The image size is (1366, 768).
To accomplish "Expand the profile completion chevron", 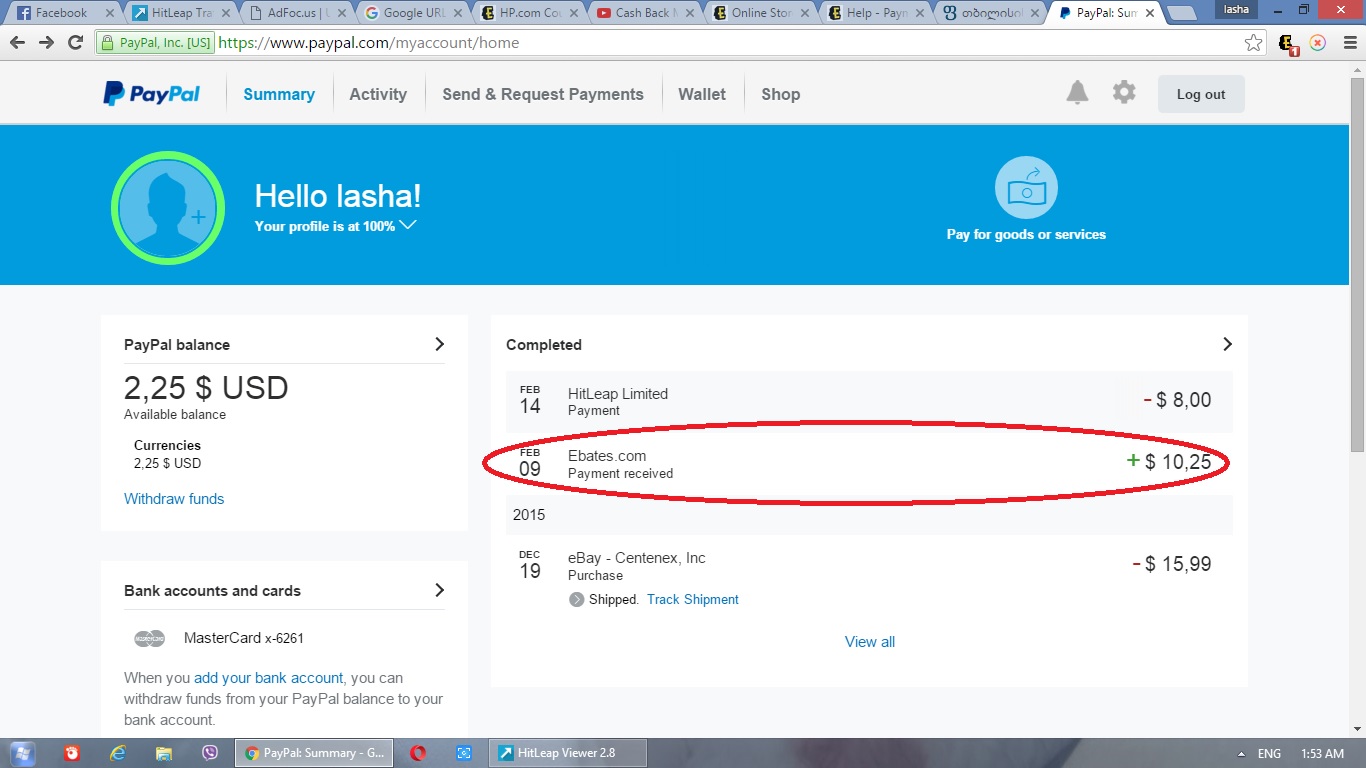I will click(408, 225).
